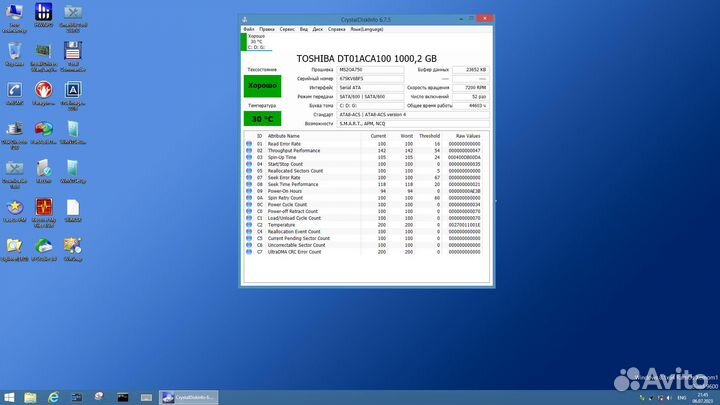The image size is (720, 405).
Task: Select the Power-off Retract Count row
Action: click(364, 211)
